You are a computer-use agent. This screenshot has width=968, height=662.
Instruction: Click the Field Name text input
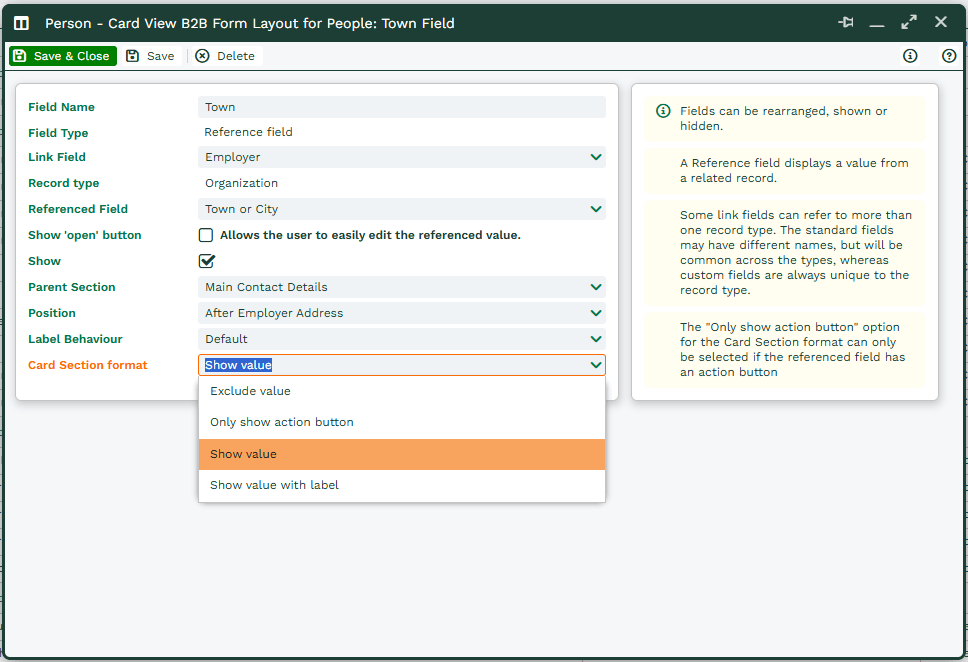tap(401, 107)
